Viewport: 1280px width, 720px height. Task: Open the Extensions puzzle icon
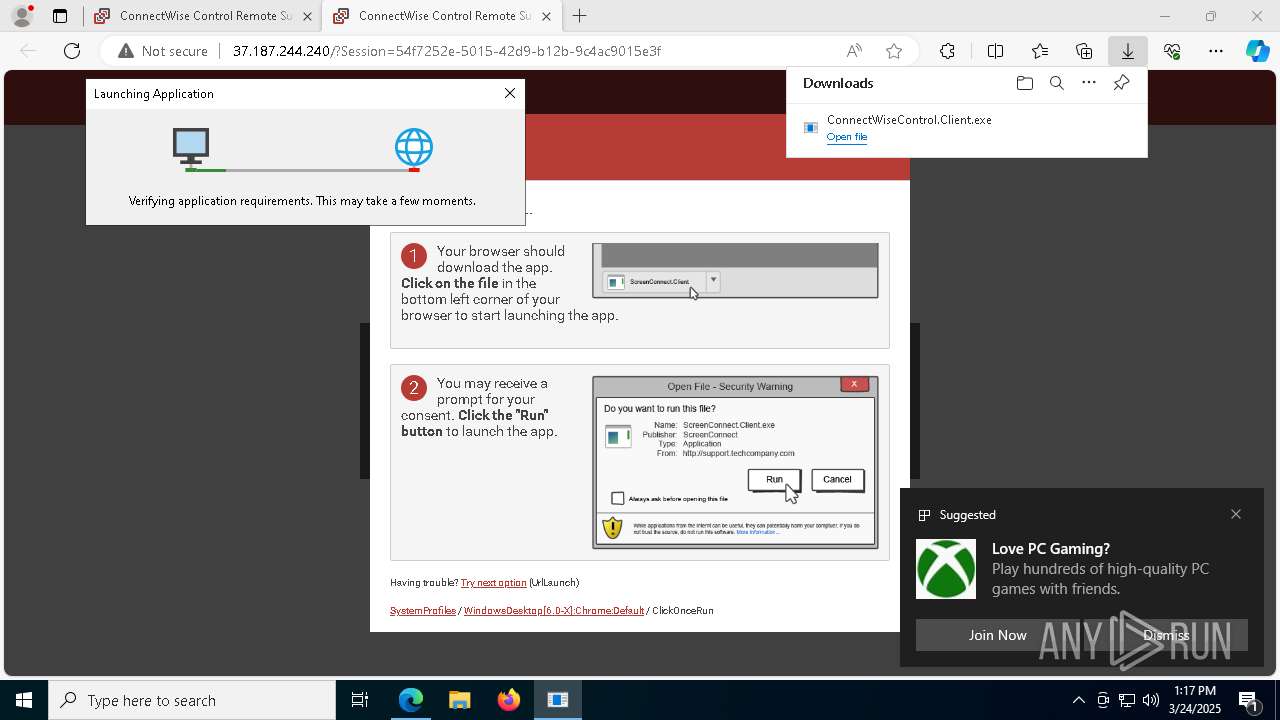pyautogui.click(x=947, y=51)
